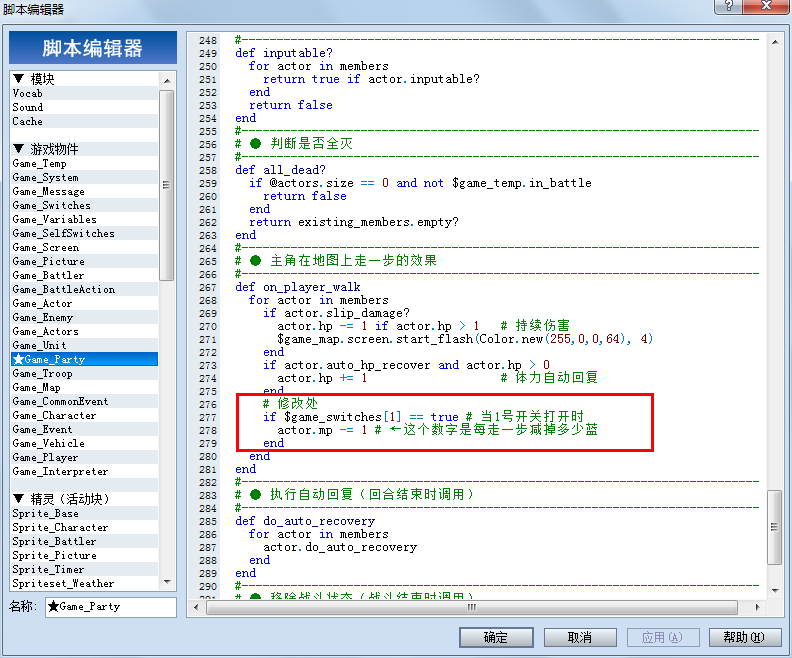Select the Game_Enemy script
This screenshot has width=792, height=658.
point(84,318)
